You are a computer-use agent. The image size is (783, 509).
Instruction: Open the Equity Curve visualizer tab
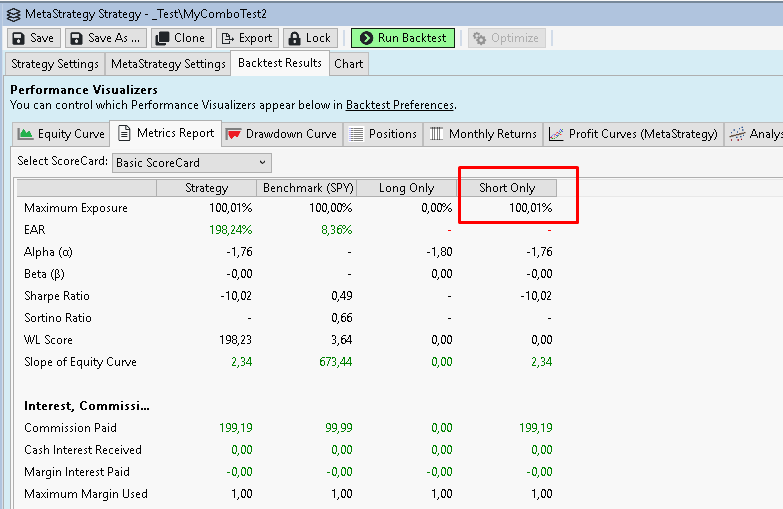tap(61, 134)
